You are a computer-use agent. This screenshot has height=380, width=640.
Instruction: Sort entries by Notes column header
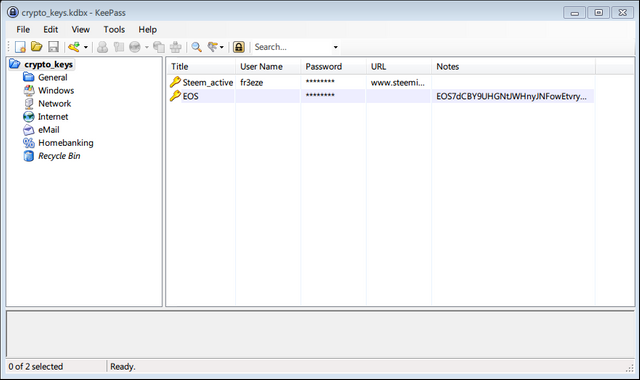tap(513, 67)
